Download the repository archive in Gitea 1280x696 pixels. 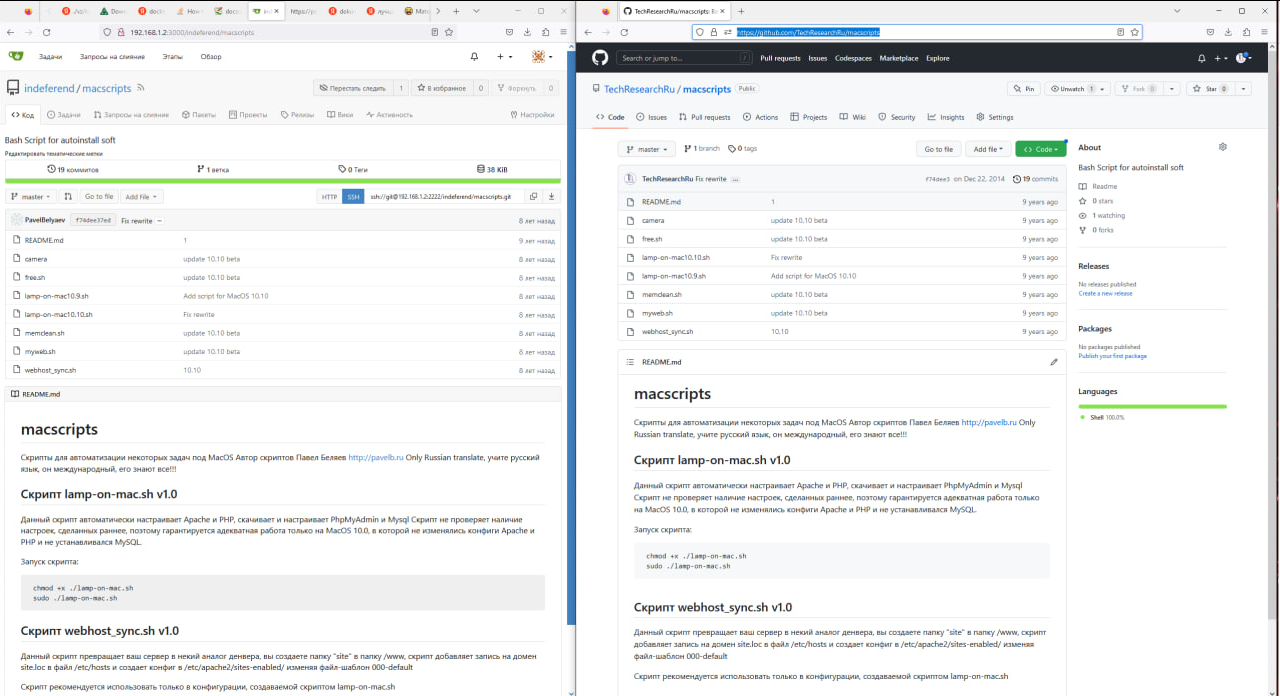pyautogui.click(x=551, y=197)
